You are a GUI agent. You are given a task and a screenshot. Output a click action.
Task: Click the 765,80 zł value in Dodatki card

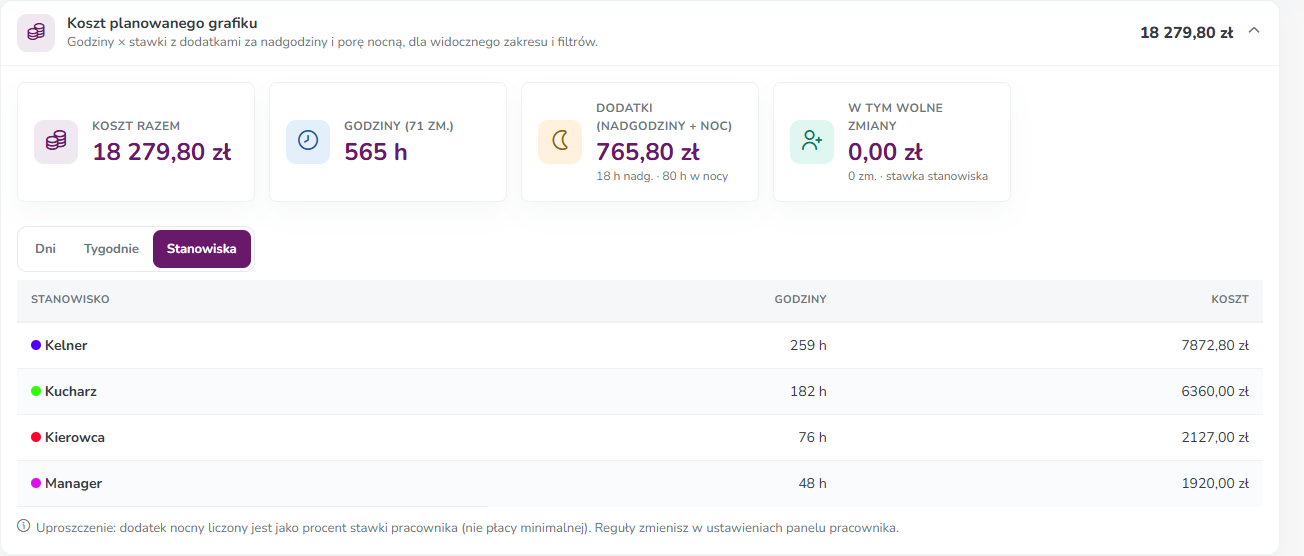coord(648,153)
